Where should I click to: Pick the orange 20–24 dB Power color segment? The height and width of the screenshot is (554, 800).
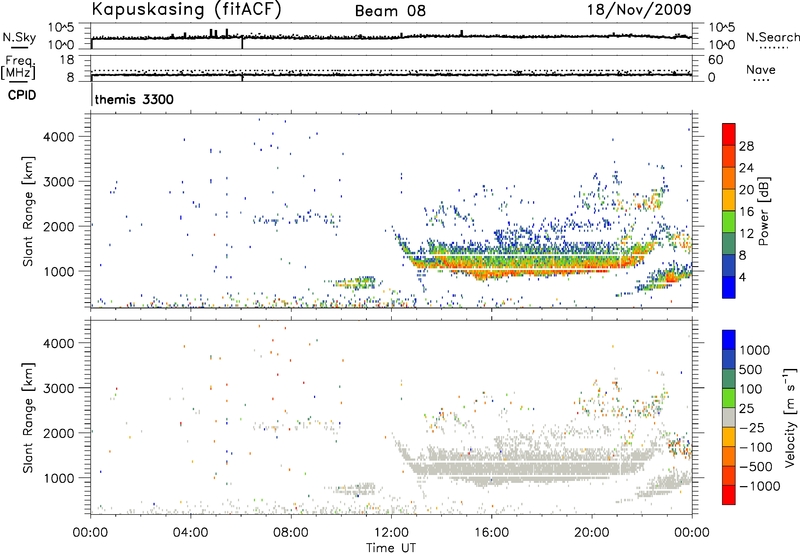(729, 178)
